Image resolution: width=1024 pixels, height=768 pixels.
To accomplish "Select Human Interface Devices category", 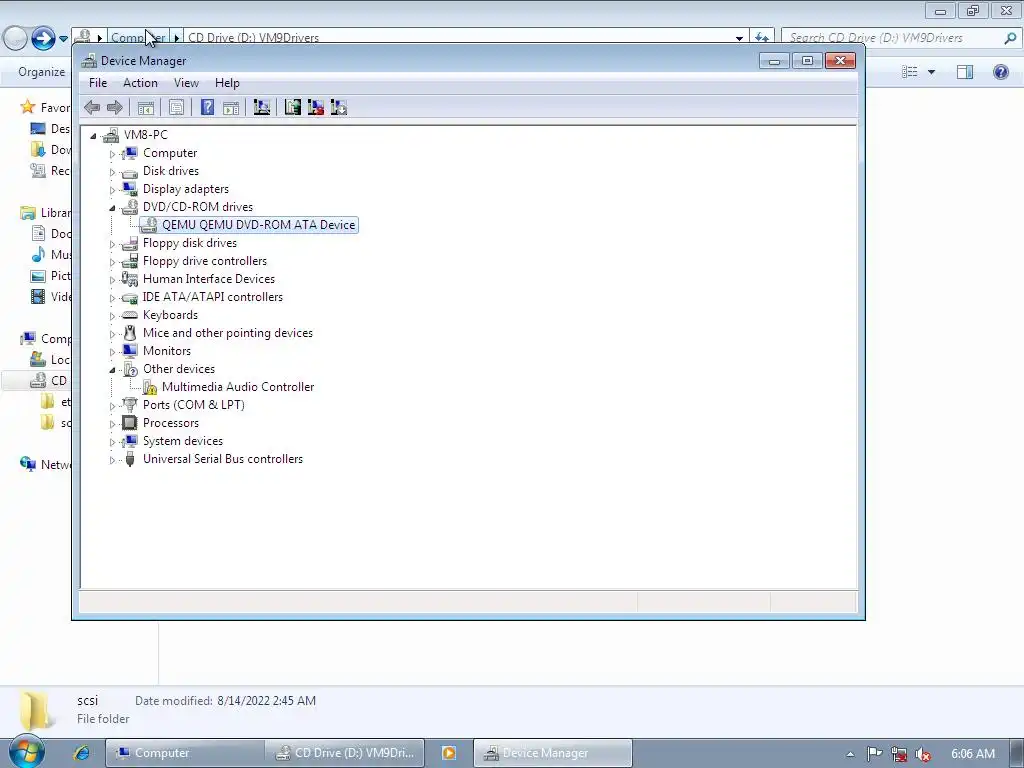I will (209, 279).
